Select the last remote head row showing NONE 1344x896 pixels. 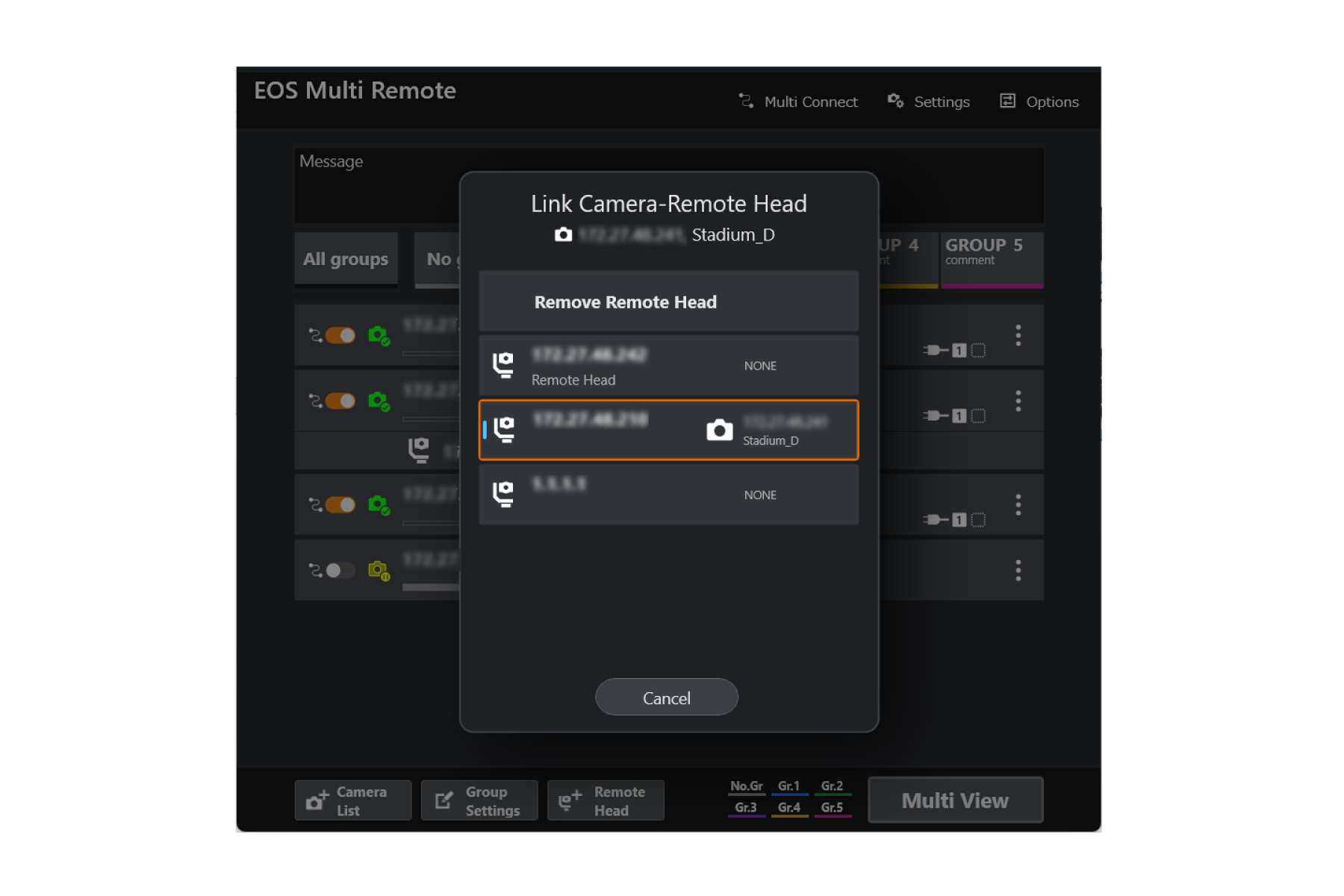668,494
